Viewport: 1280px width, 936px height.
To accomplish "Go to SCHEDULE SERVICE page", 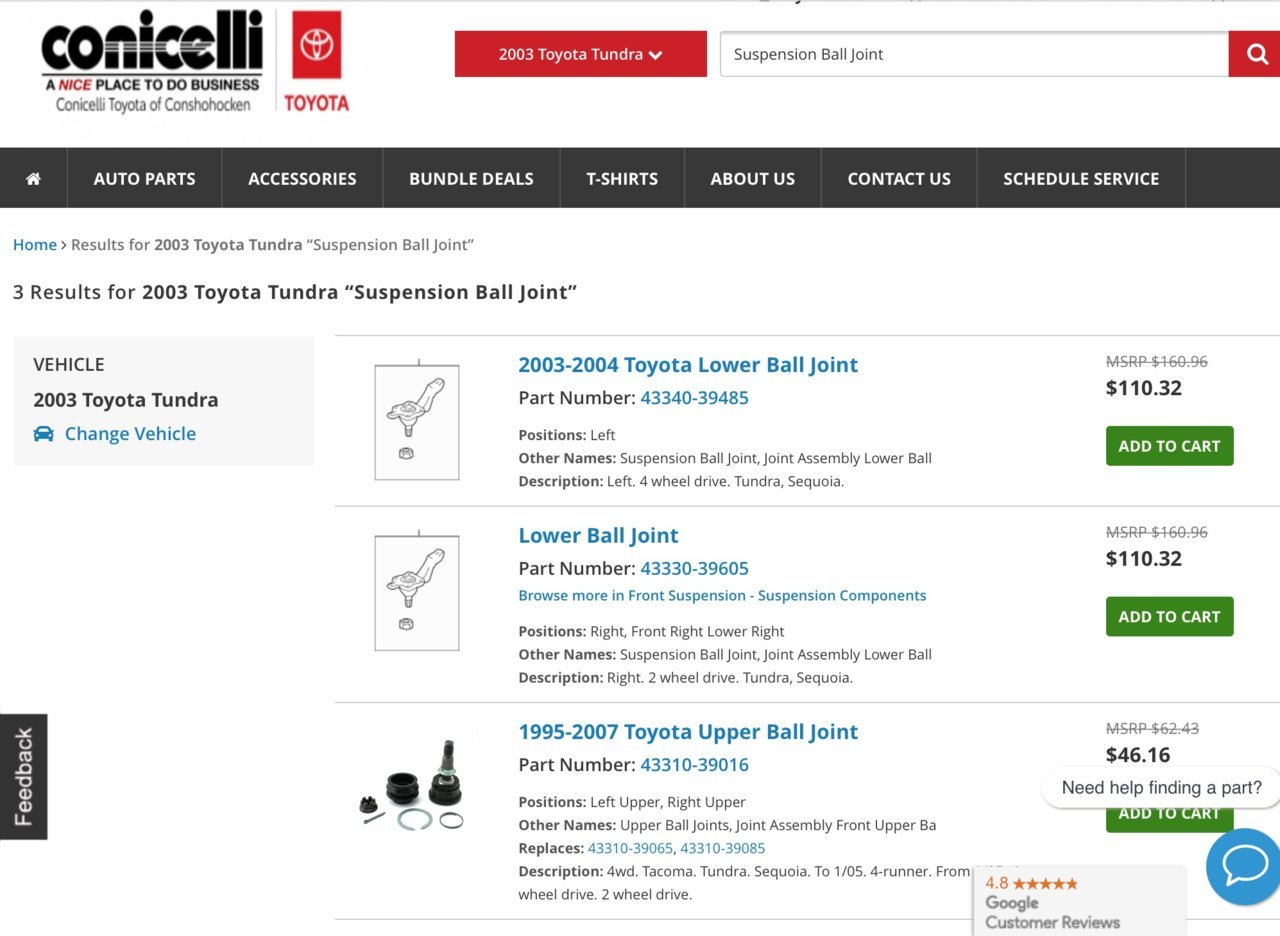I will click(x=1081, y=178).
